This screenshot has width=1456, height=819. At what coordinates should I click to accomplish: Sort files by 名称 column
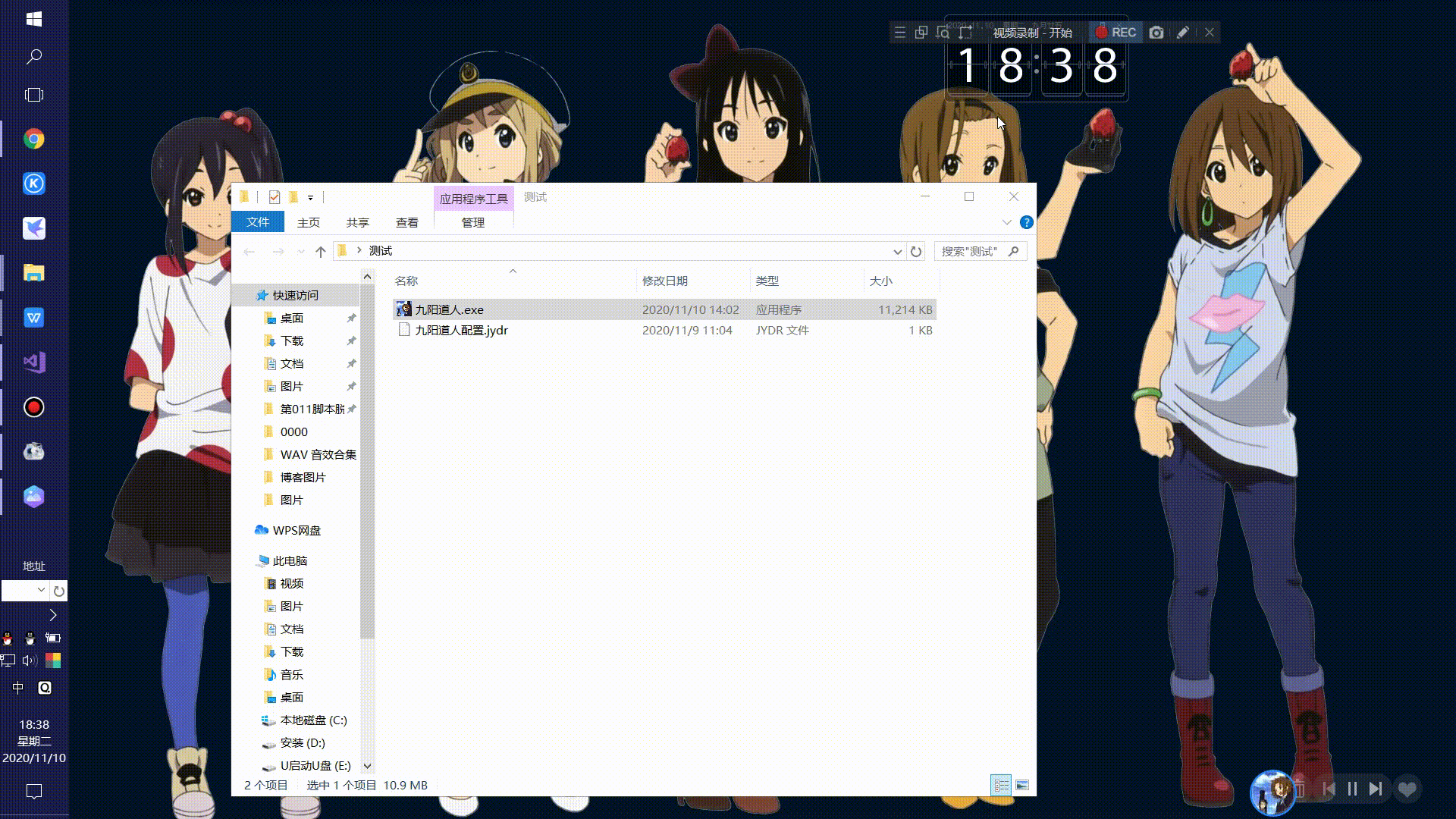point(513,281)
